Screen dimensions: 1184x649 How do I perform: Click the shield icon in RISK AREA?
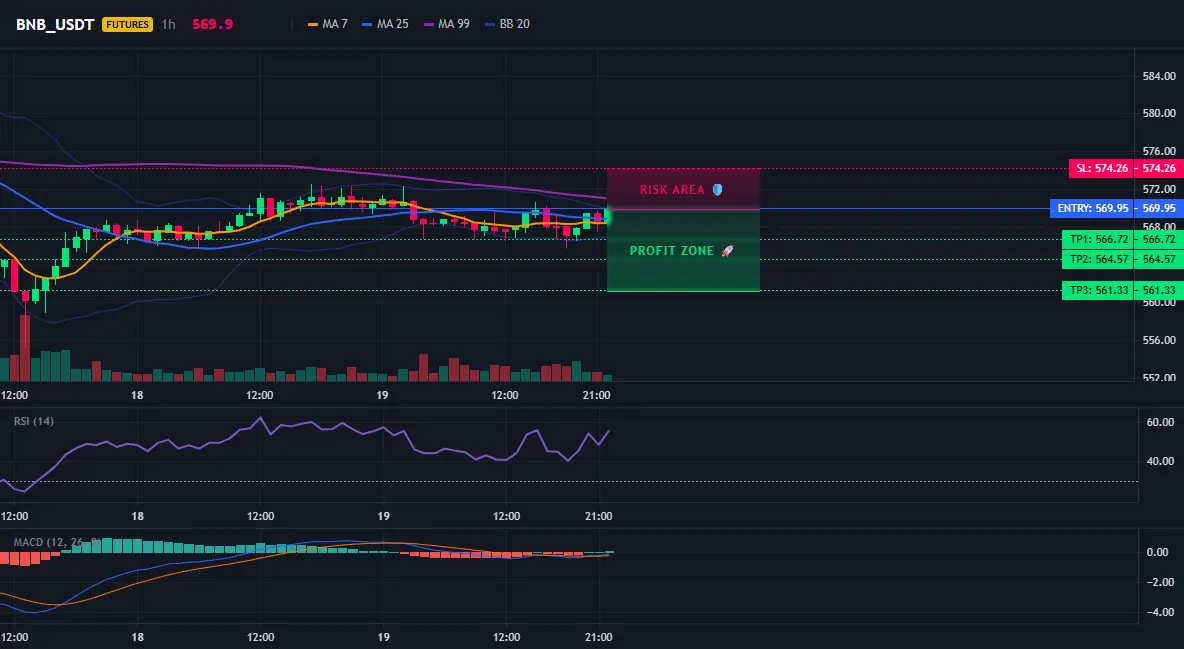[x=717, y=190]
